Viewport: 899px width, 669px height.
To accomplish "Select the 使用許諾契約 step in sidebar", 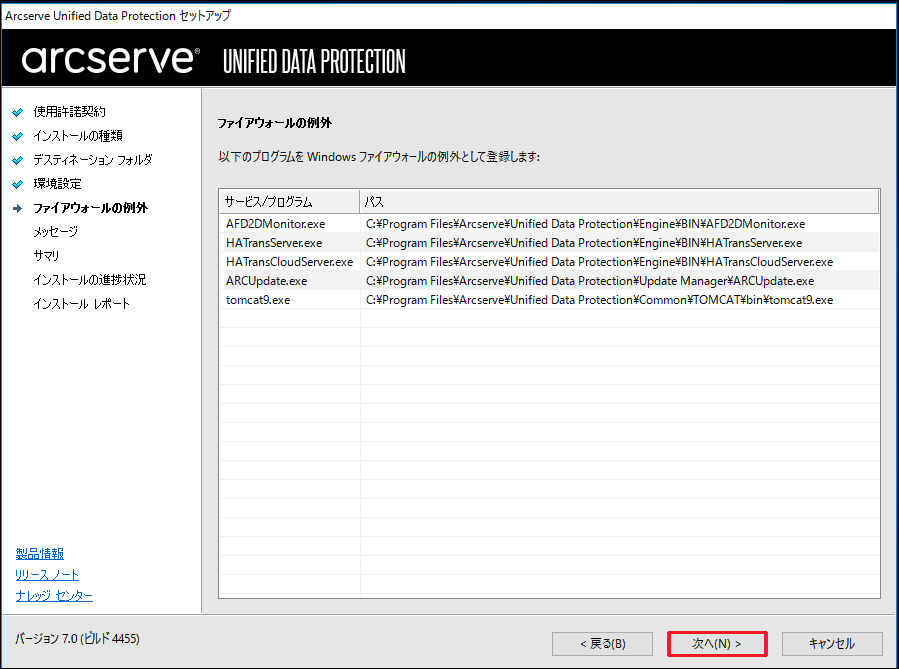I will pyautogui.click(x=69, y=112).
